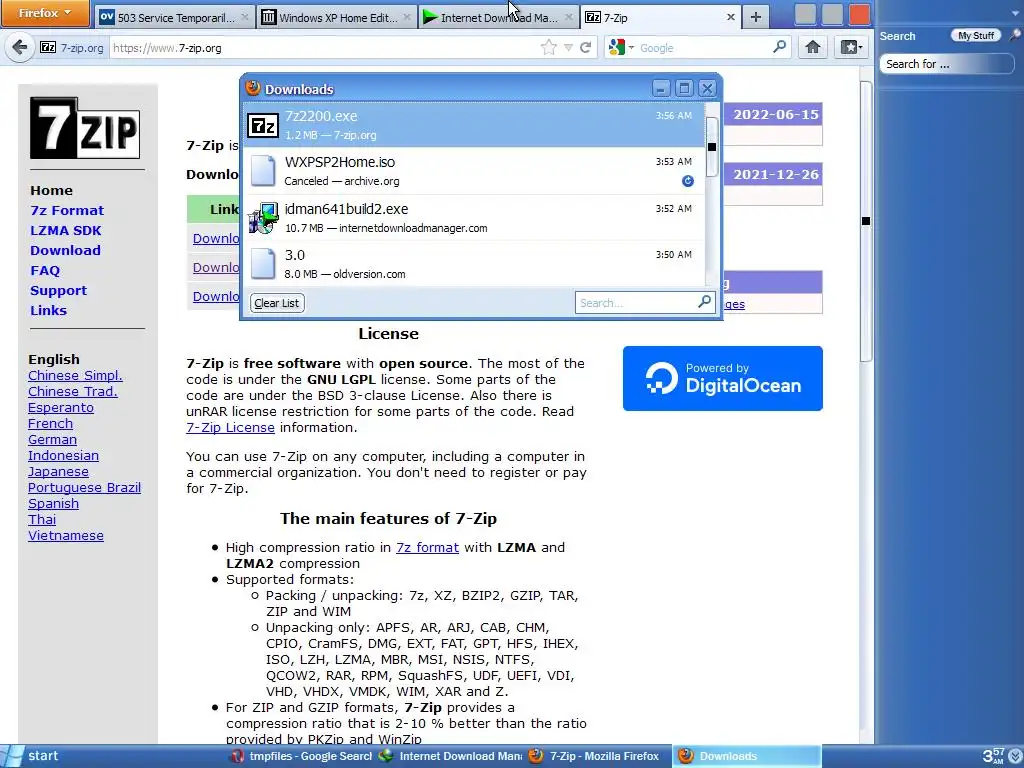Close the 7-Zip browser tab

pyautogui.click(x=731, y=18)
